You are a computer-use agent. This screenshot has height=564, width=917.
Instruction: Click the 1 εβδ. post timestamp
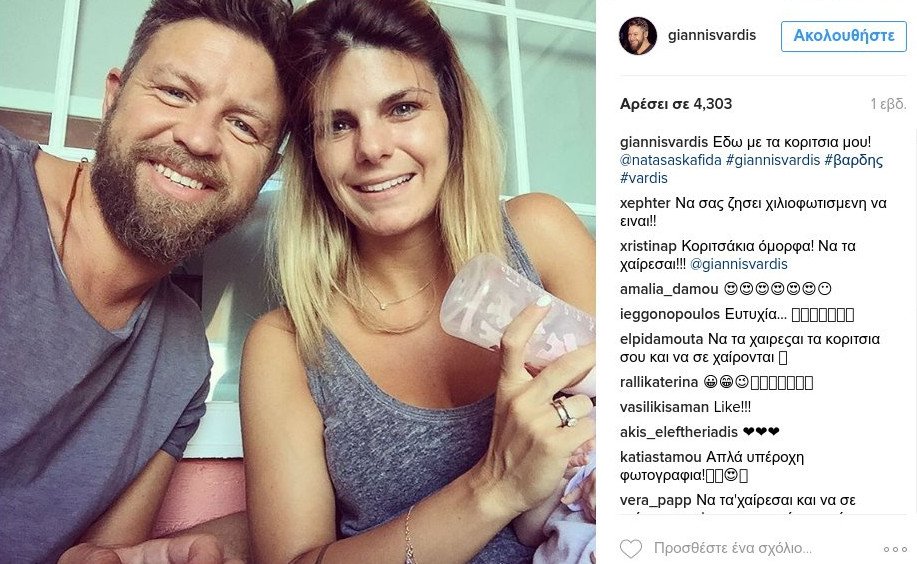pyautogui.click(x=888, y=104)
